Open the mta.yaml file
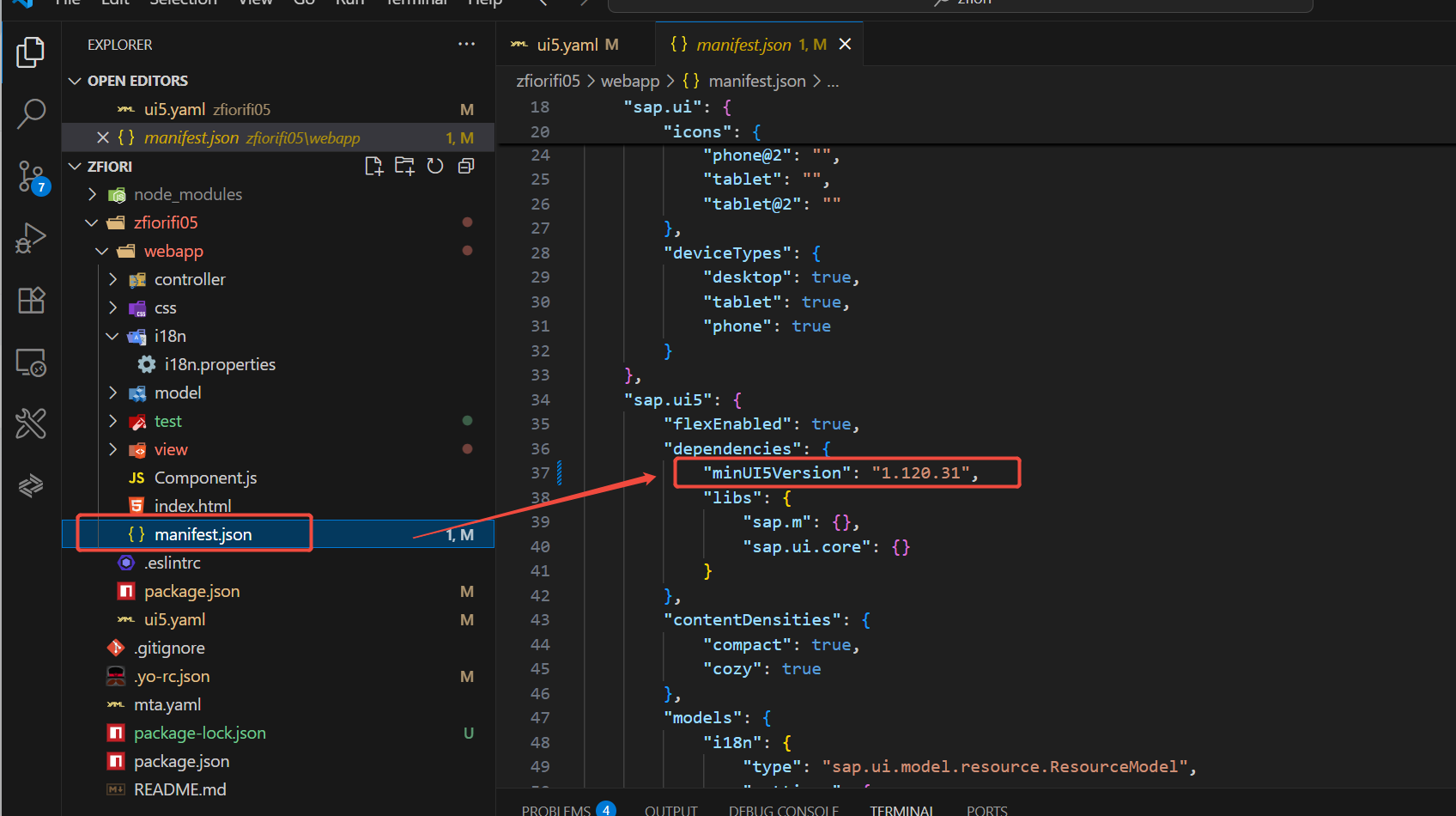1456x816 pixels. (x=278, y=704)
